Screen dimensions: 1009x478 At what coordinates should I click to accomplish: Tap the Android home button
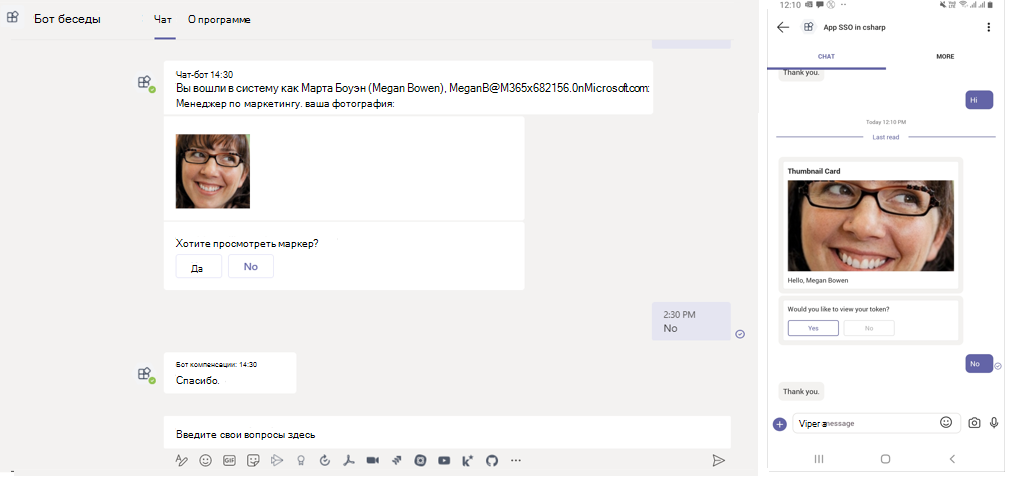[x=885, y=459]
